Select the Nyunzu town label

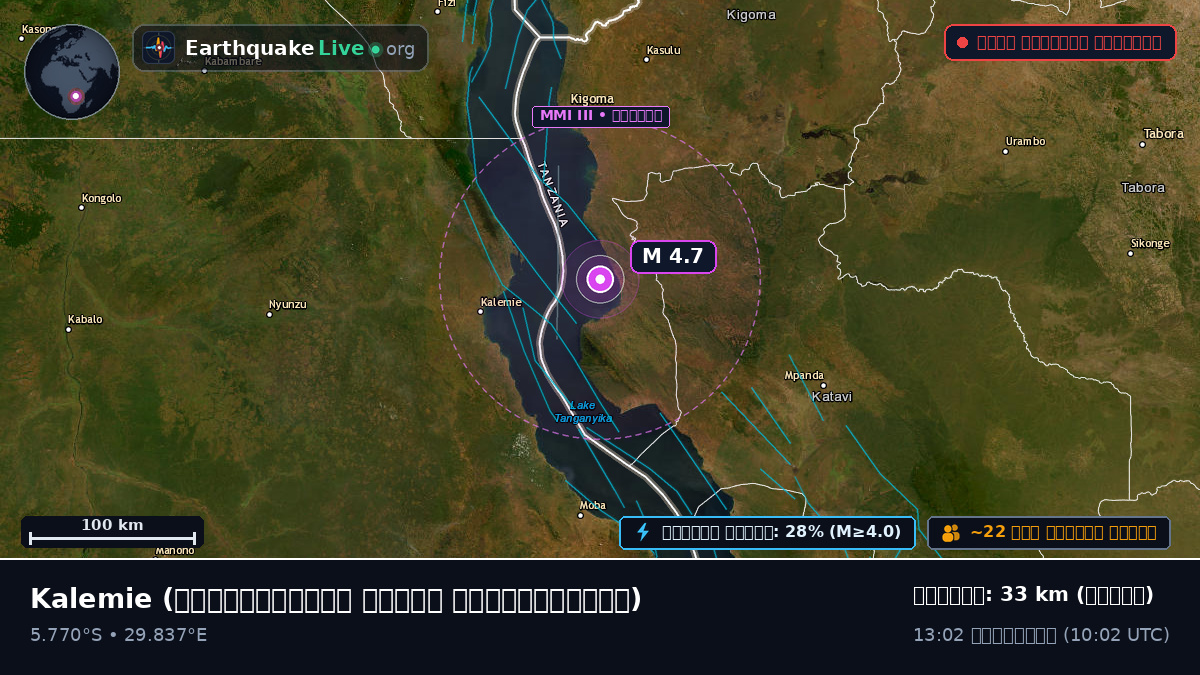288,304
